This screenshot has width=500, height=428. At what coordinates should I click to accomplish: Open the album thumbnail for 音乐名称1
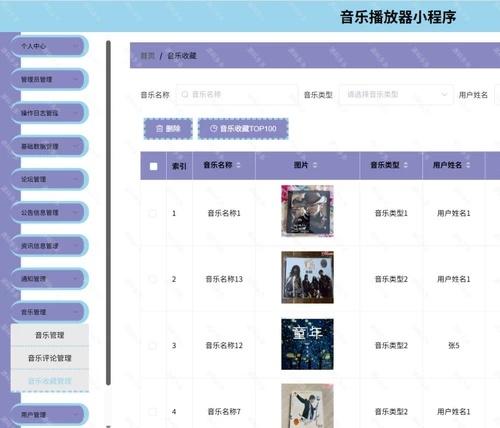[307, 211]
